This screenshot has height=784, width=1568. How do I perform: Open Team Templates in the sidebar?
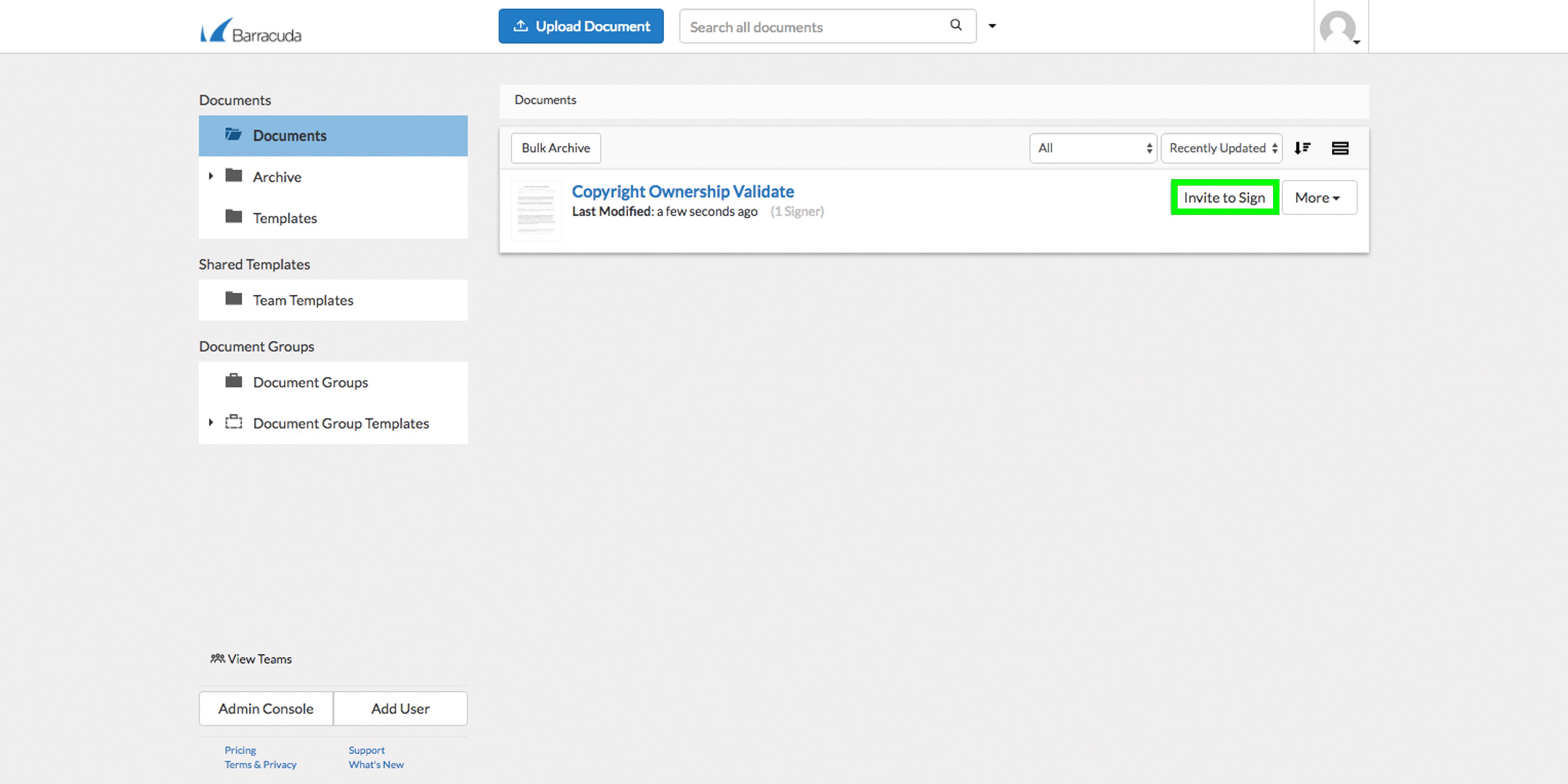click(303, 300)
